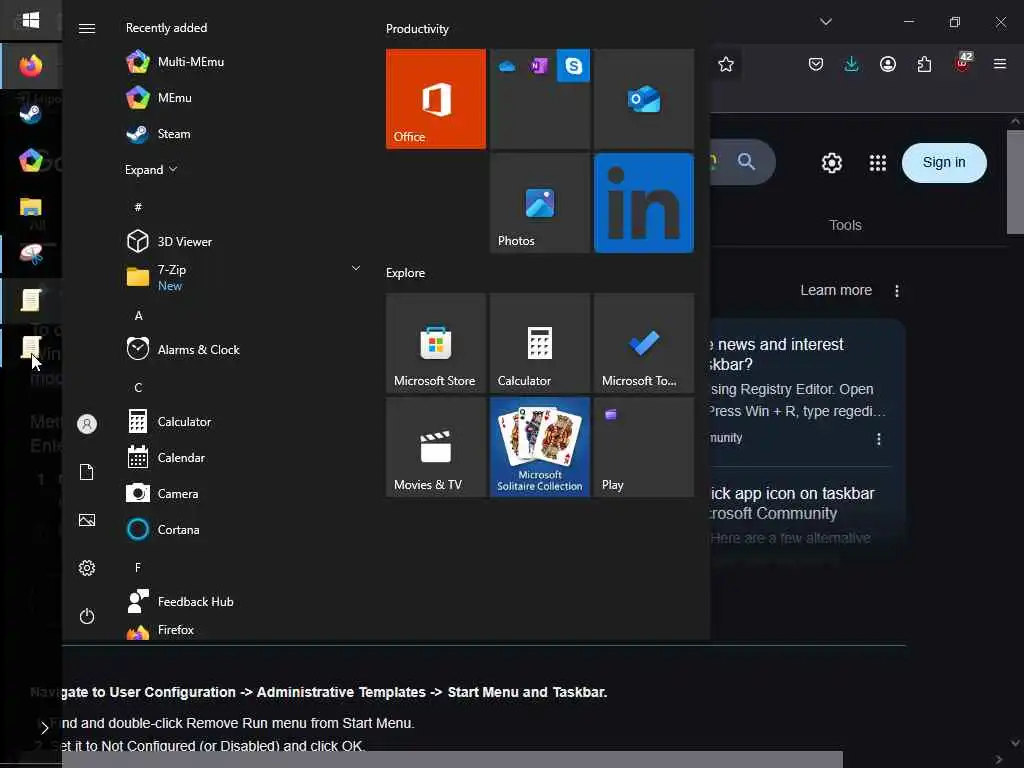Click the horizontal scrollbar at the bottom
1024x768 pixels.
click(452, 760)
